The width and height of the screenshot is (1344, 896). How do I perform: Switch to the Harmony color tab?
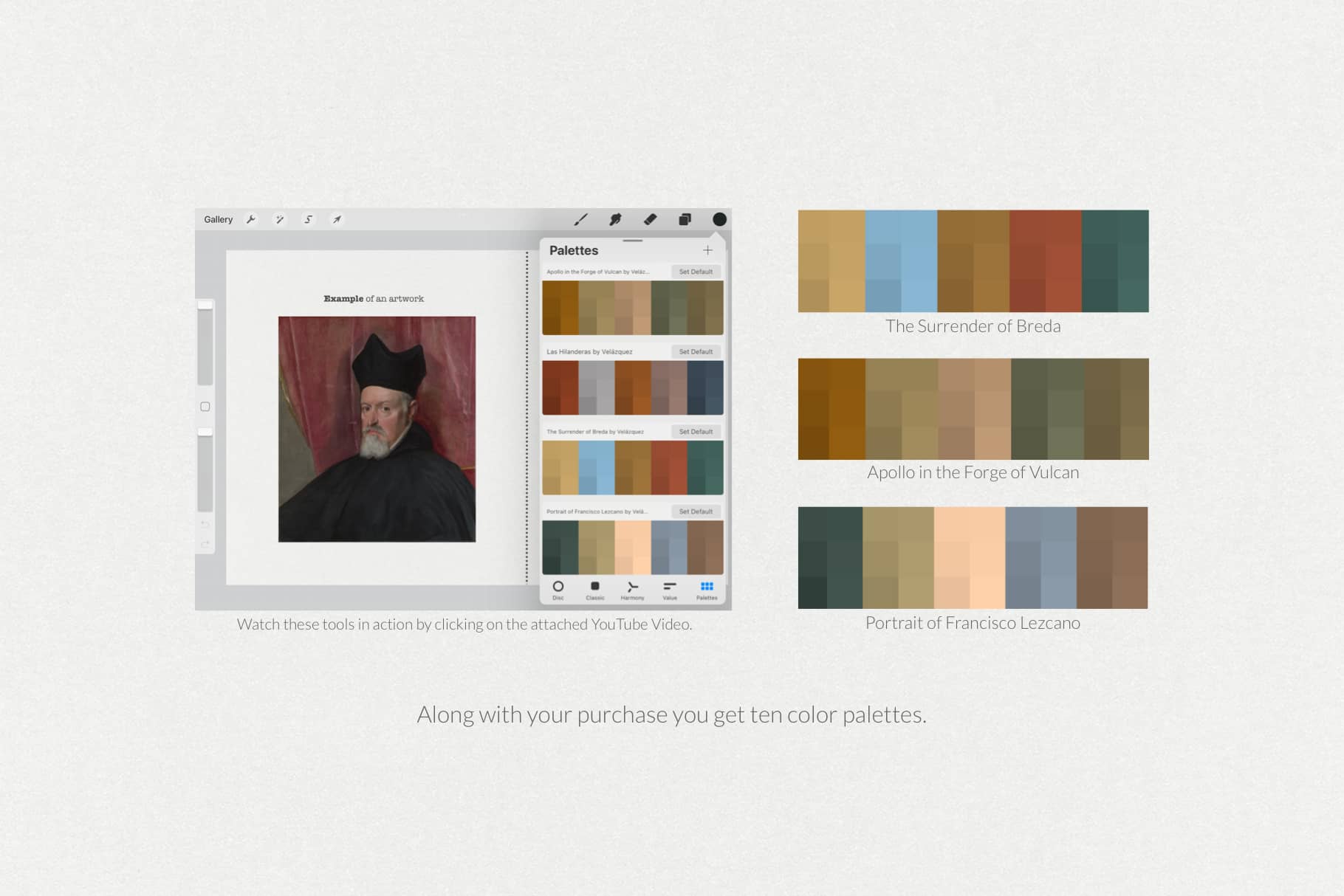point(632,590)
